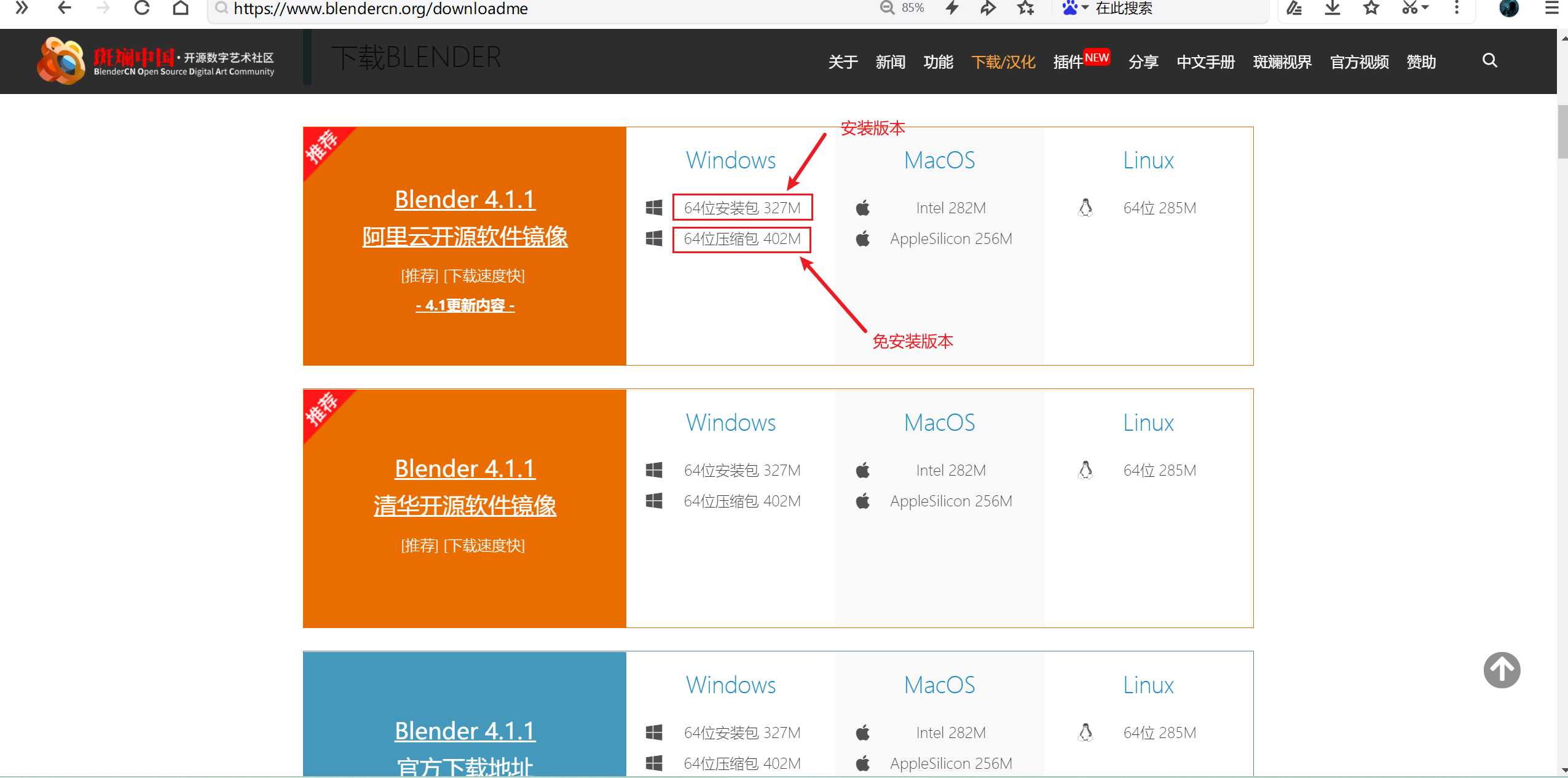This screenshot has height=778, width=1568.
Task: Click the zoom-out magnifier showing 85%
Action: (x=887, y=8)
